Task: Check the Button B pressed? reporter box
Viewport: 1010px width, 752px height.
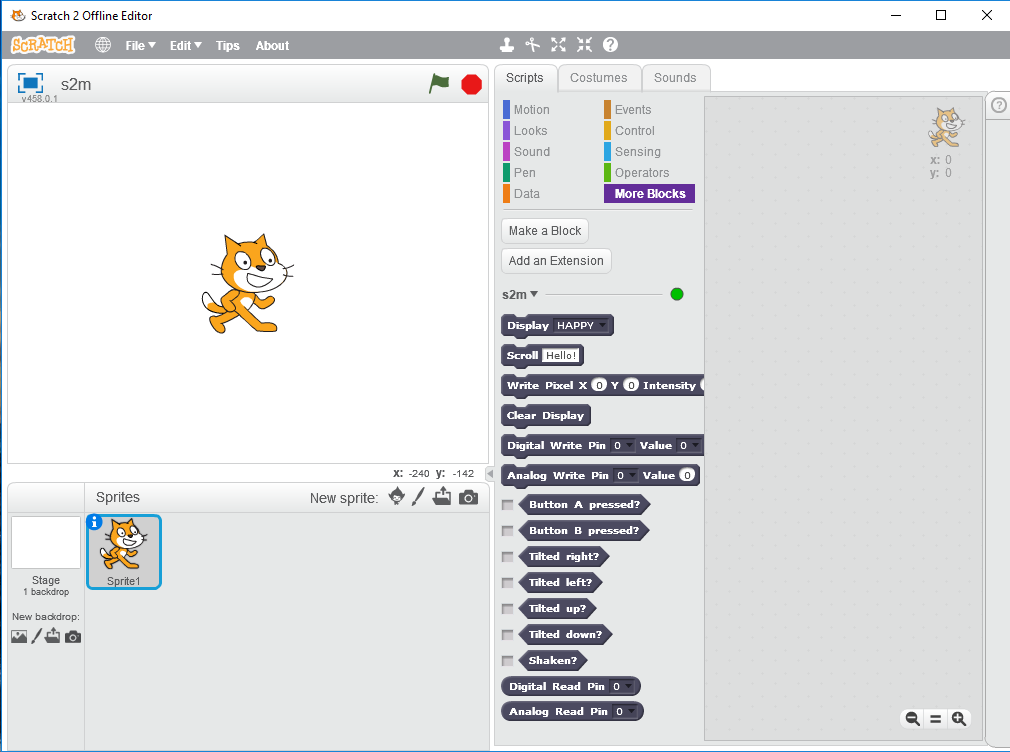Action: click(x=508, y=530)
